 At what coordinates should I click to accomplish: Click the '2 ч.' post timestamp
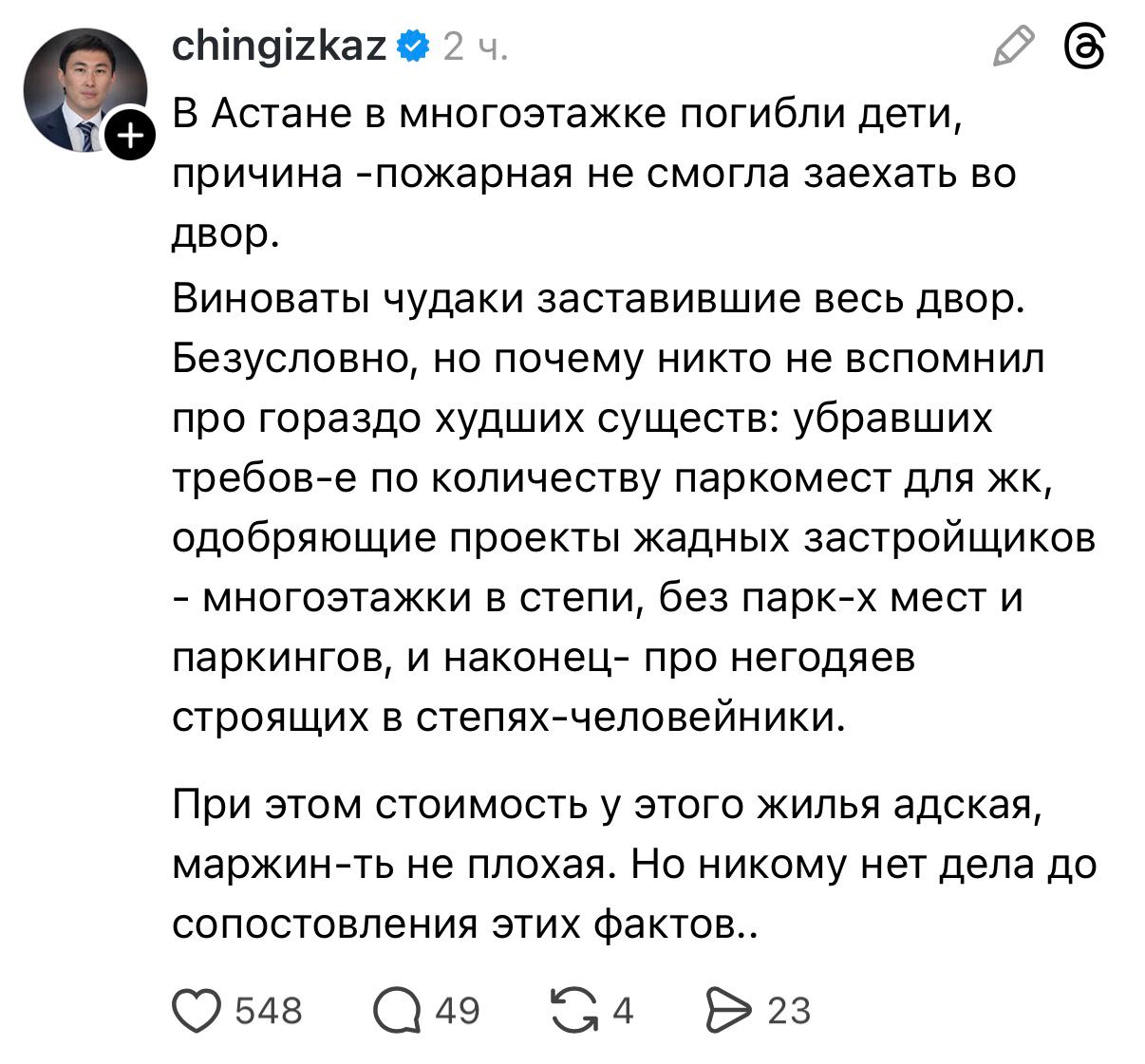coord(476,47)
